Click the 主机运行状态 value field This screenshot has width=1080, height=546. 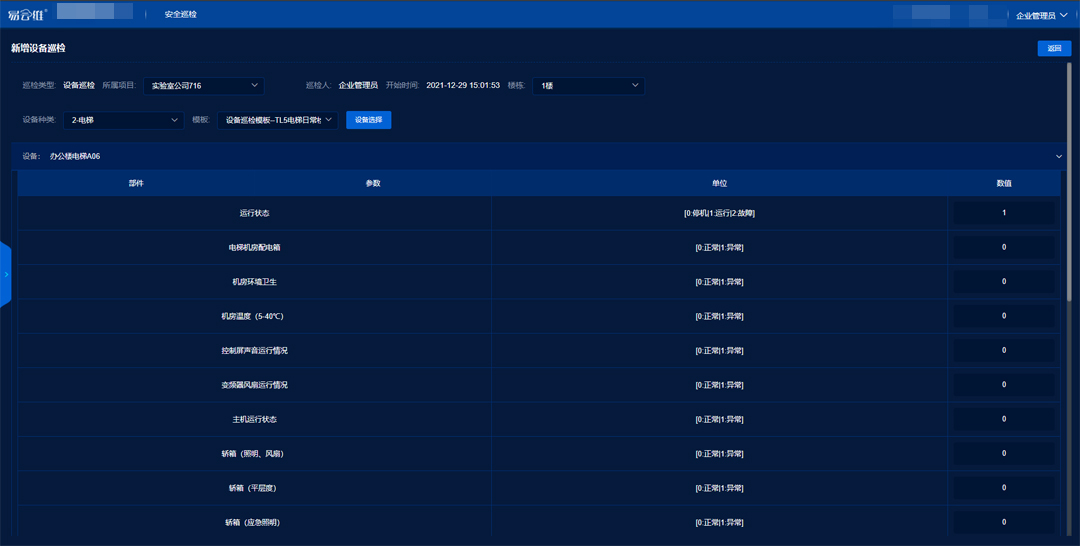point(1004,419)
